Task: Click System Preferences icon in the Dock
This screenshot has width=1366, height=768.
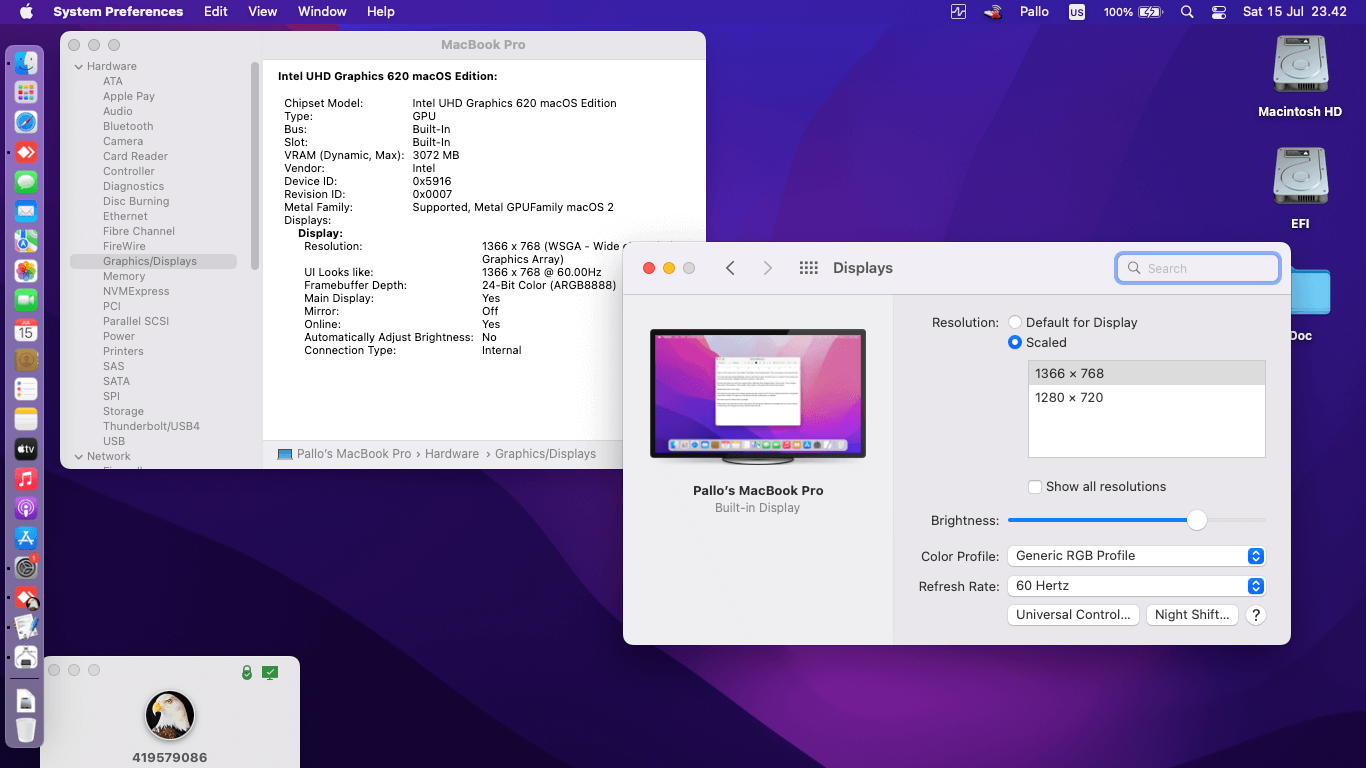Action: (26, 568)
